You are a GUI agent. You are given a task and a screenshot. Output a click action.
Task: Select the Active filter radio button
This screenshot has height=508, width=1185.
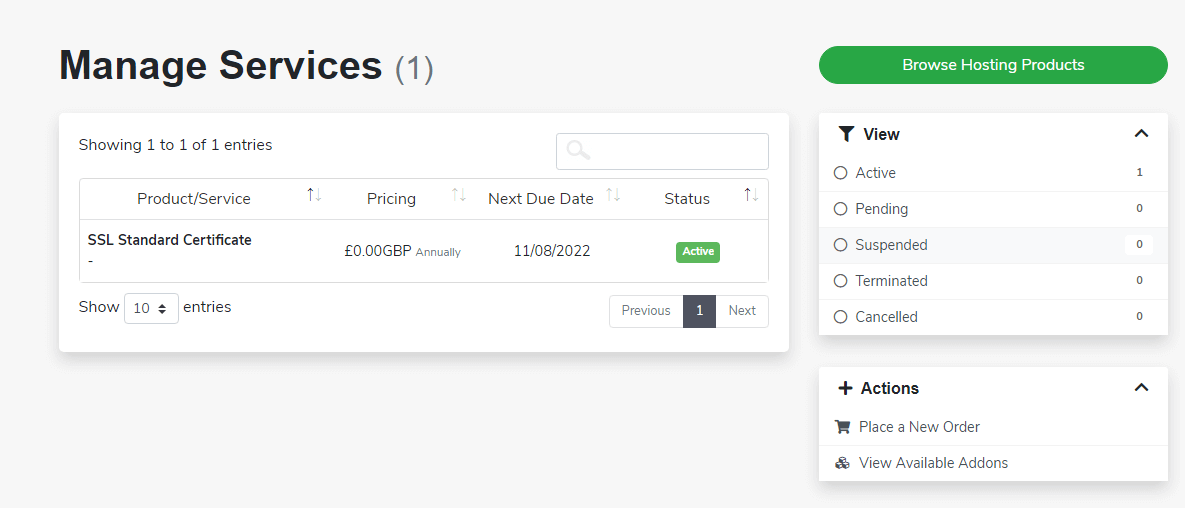click(x=841, y=173)
